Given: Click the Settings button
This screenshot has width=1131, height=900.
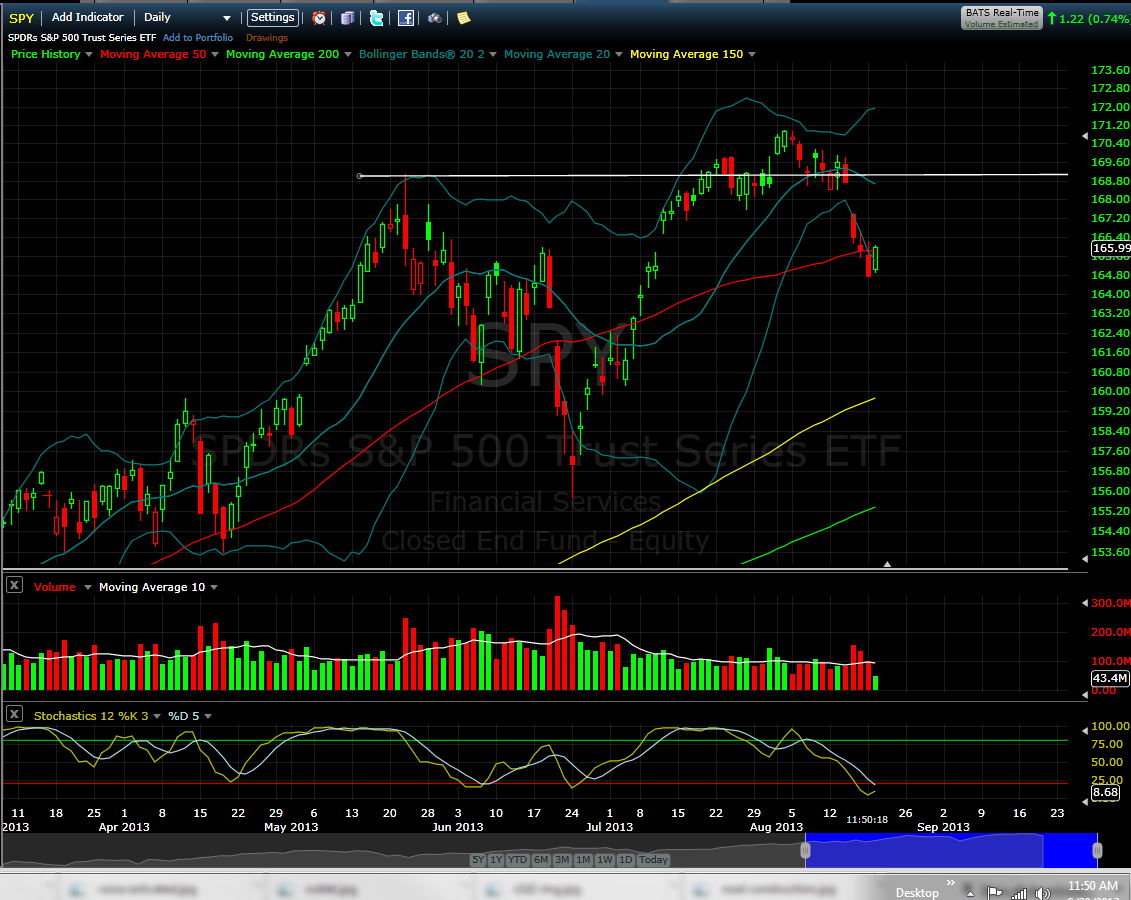Looking at the screenshot, I should pos(273,17).
